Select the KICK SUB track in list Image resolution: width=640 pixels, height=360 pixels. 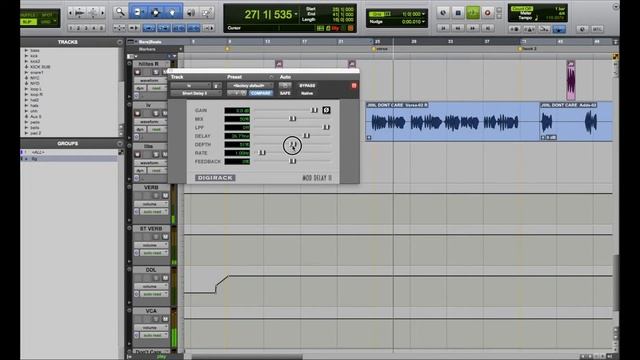[x=40, y=67]
